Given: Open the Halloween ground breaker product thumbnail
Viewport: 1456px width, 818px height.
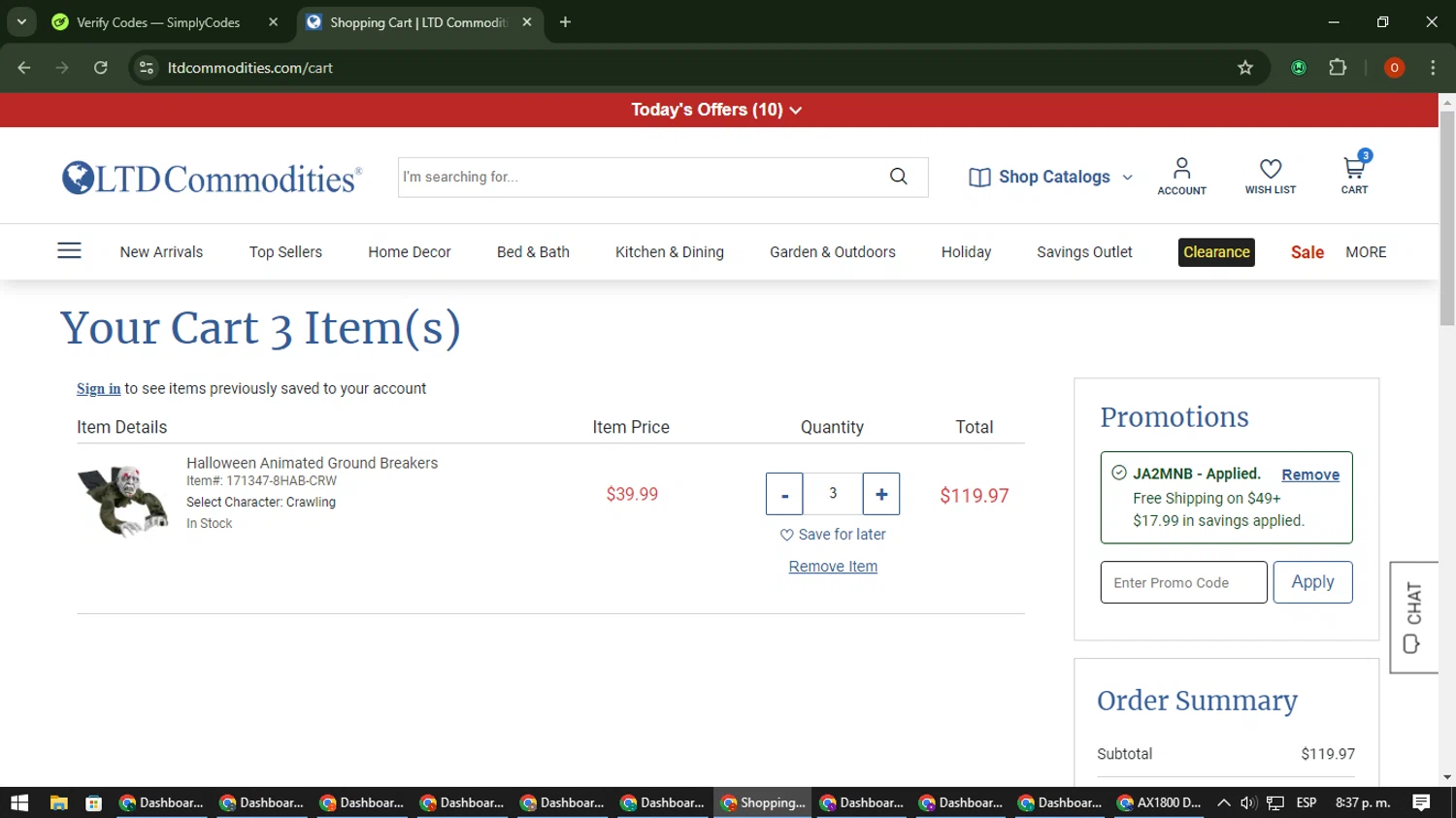Looking at the screenshot, I should pyautogui.click(x=123, y=500).
